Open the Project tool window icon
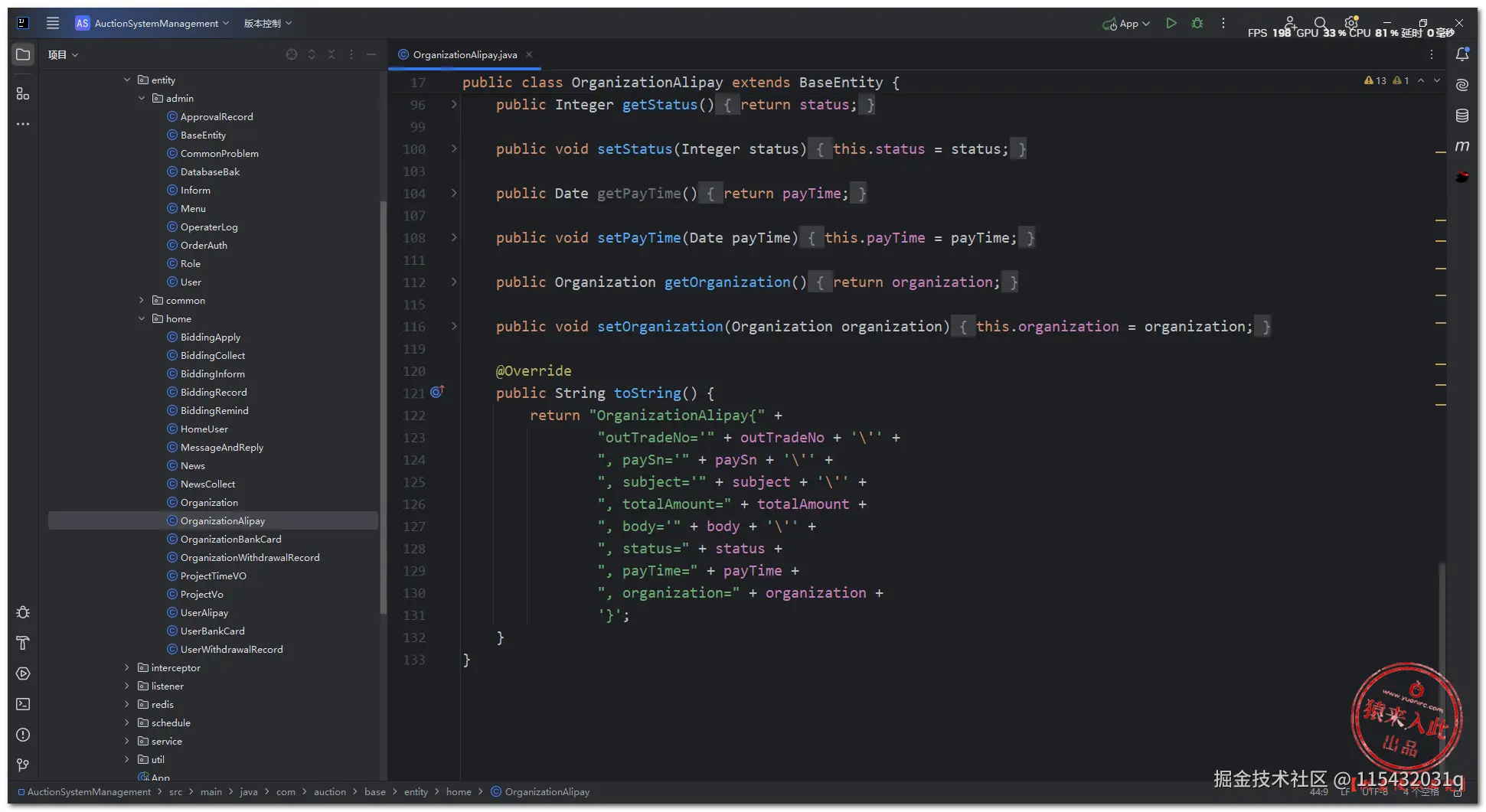Screen dimensions: 1486x812 click(23, 54)
